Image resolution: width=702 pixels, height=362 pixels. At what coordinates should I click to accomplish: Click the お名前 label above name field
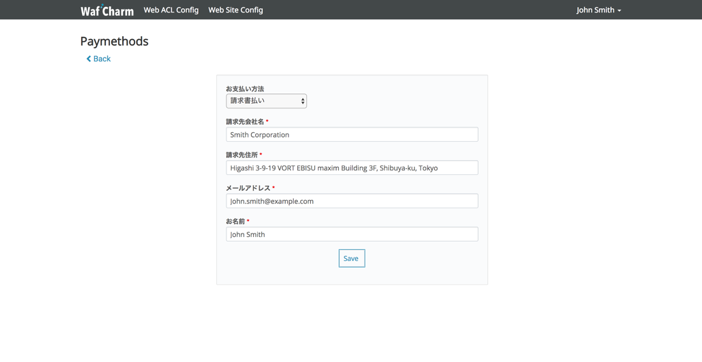coord(235,221)
